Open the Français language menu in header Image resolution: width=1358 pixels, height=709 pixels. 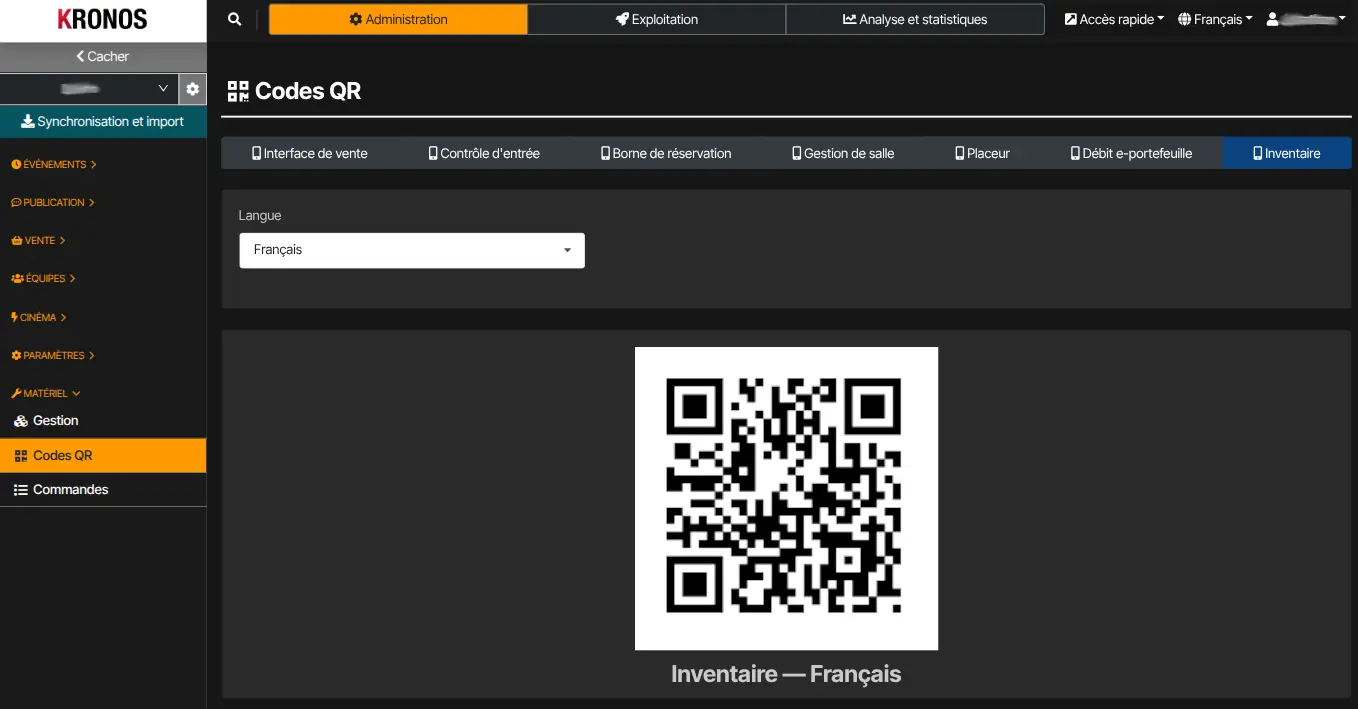click(1215, 19)
